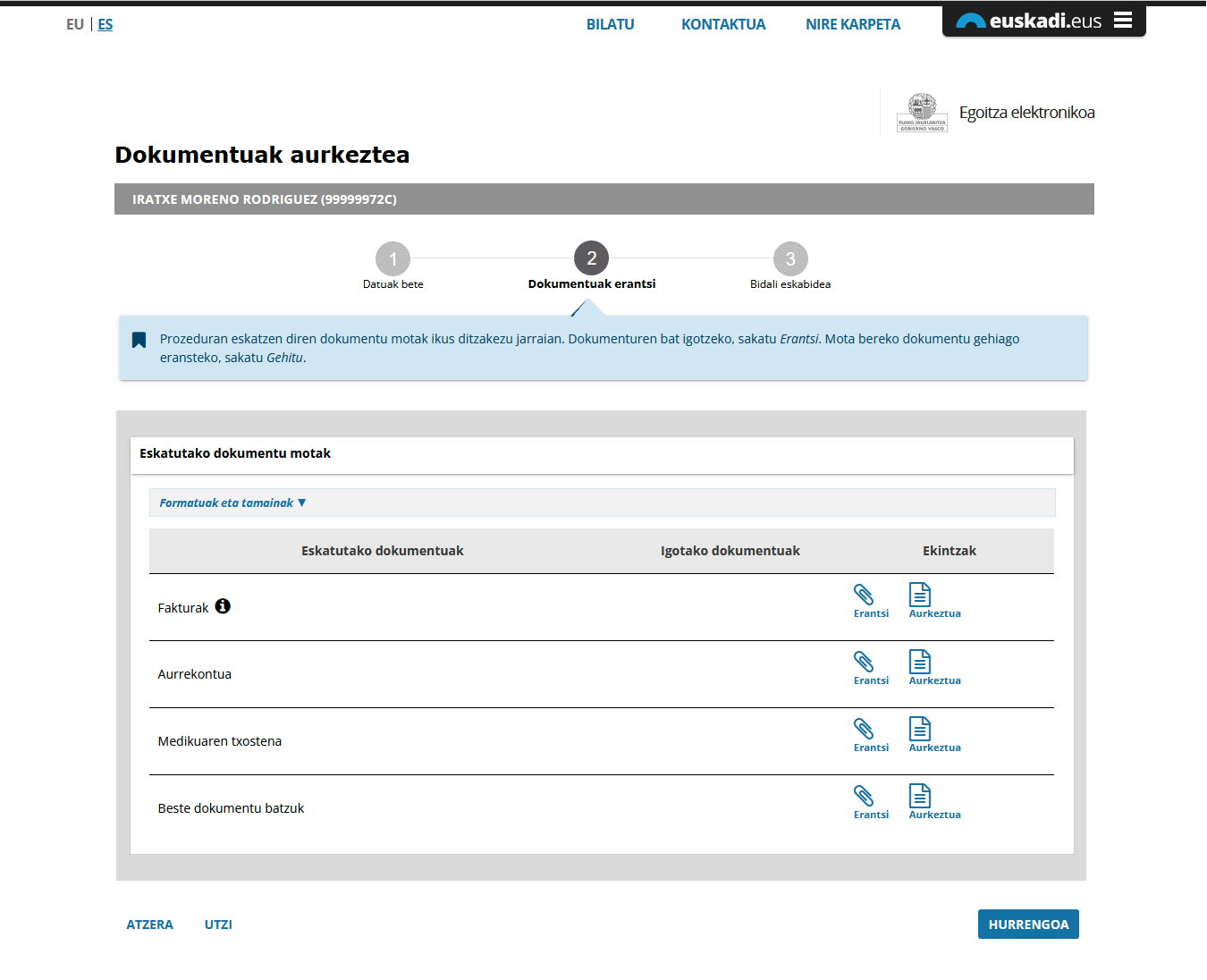Open the Aurkeztua document icon for Aurrekontua
The width and height of the screenshot is (1207, 980).
click(x=920, y=663)
